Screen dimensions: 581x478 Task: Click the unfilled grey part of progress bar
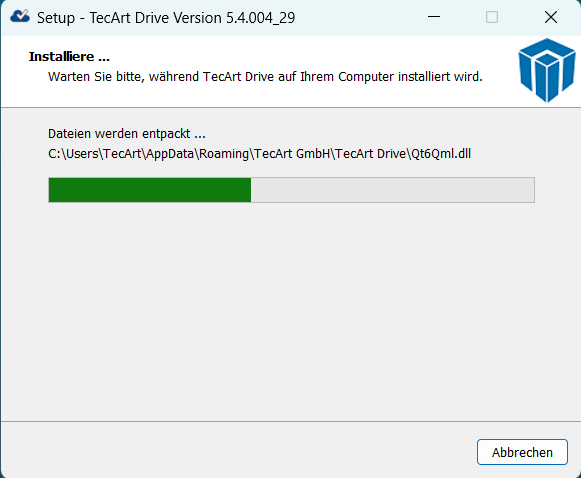[x=392, y=190]
